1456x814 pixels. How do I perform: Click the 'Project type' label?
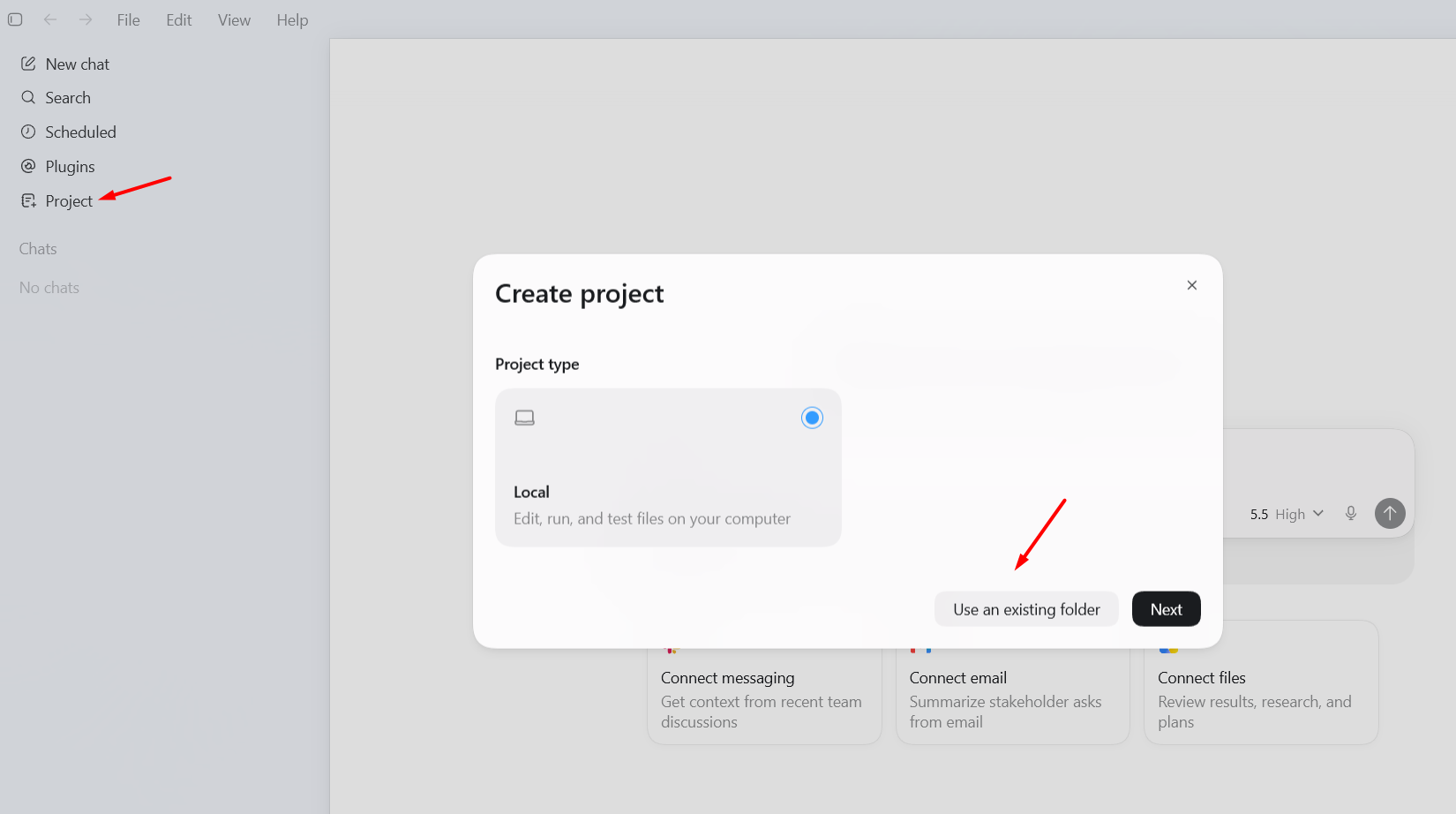tap(537, 365)
